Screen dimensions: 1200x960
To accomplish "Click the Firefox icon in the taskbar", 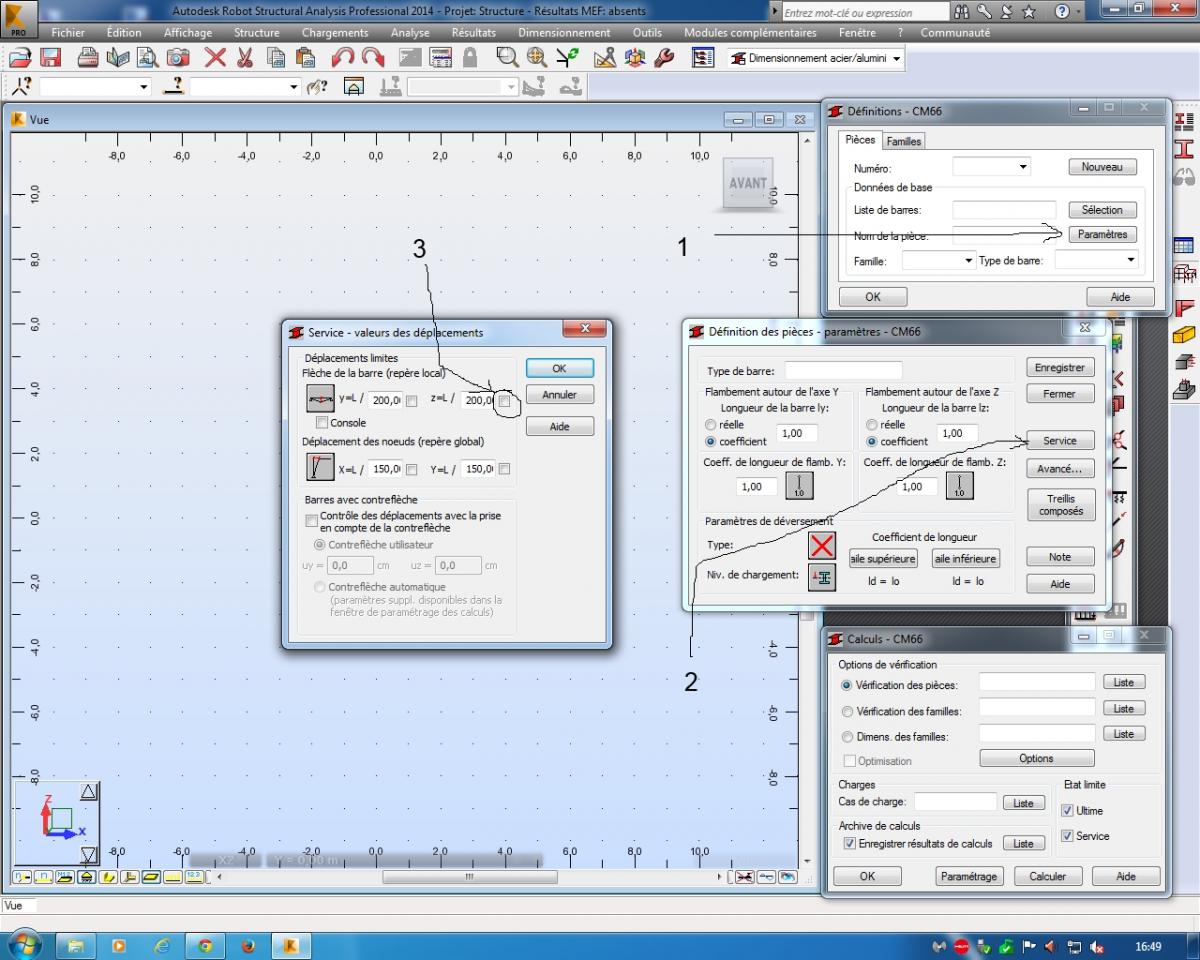I will (248, 945).
